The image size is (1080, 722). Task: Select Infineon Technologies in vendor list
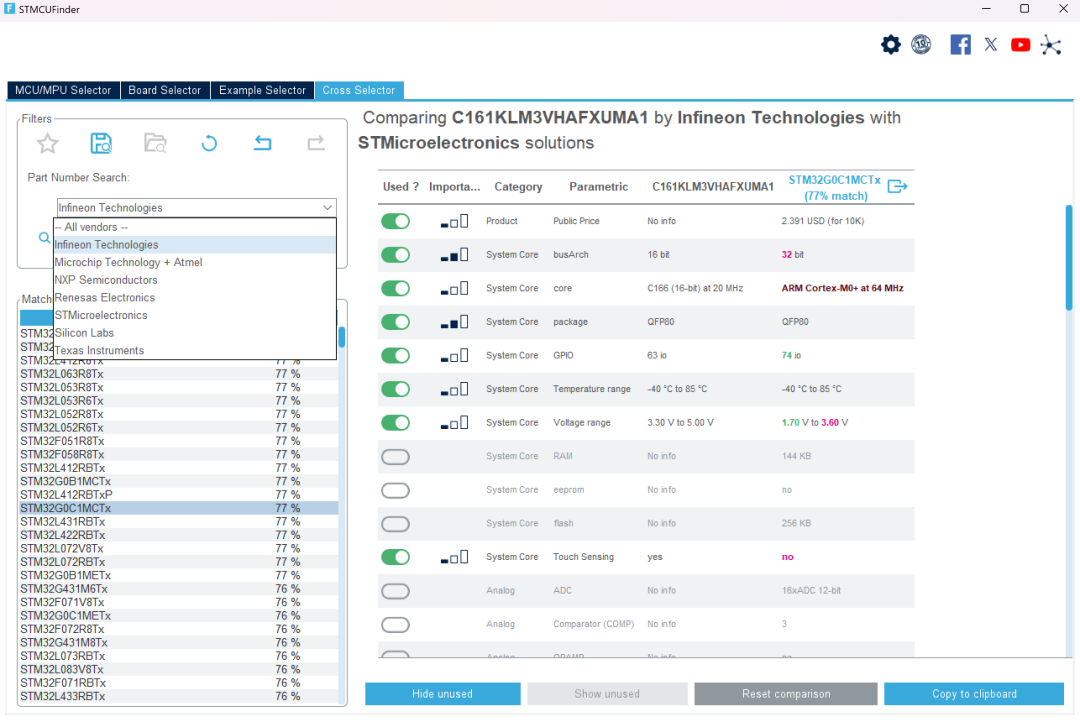(x=195, y=245)
